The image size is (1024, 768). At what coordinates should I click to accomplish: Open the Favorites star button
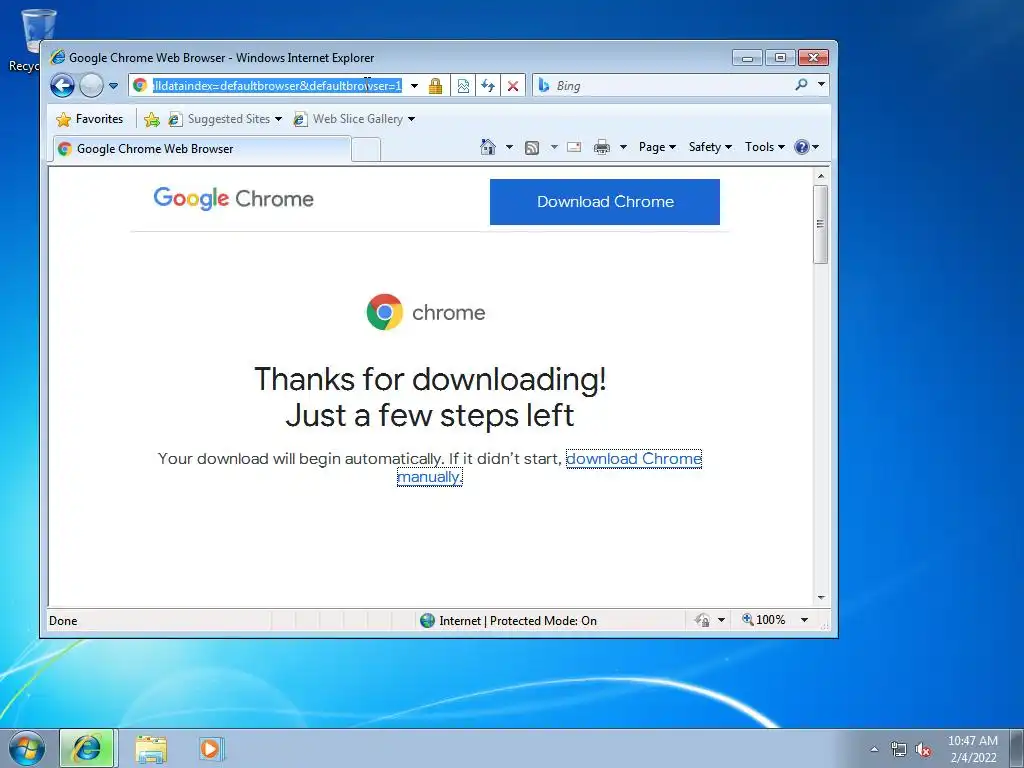[x=90, y=119]
